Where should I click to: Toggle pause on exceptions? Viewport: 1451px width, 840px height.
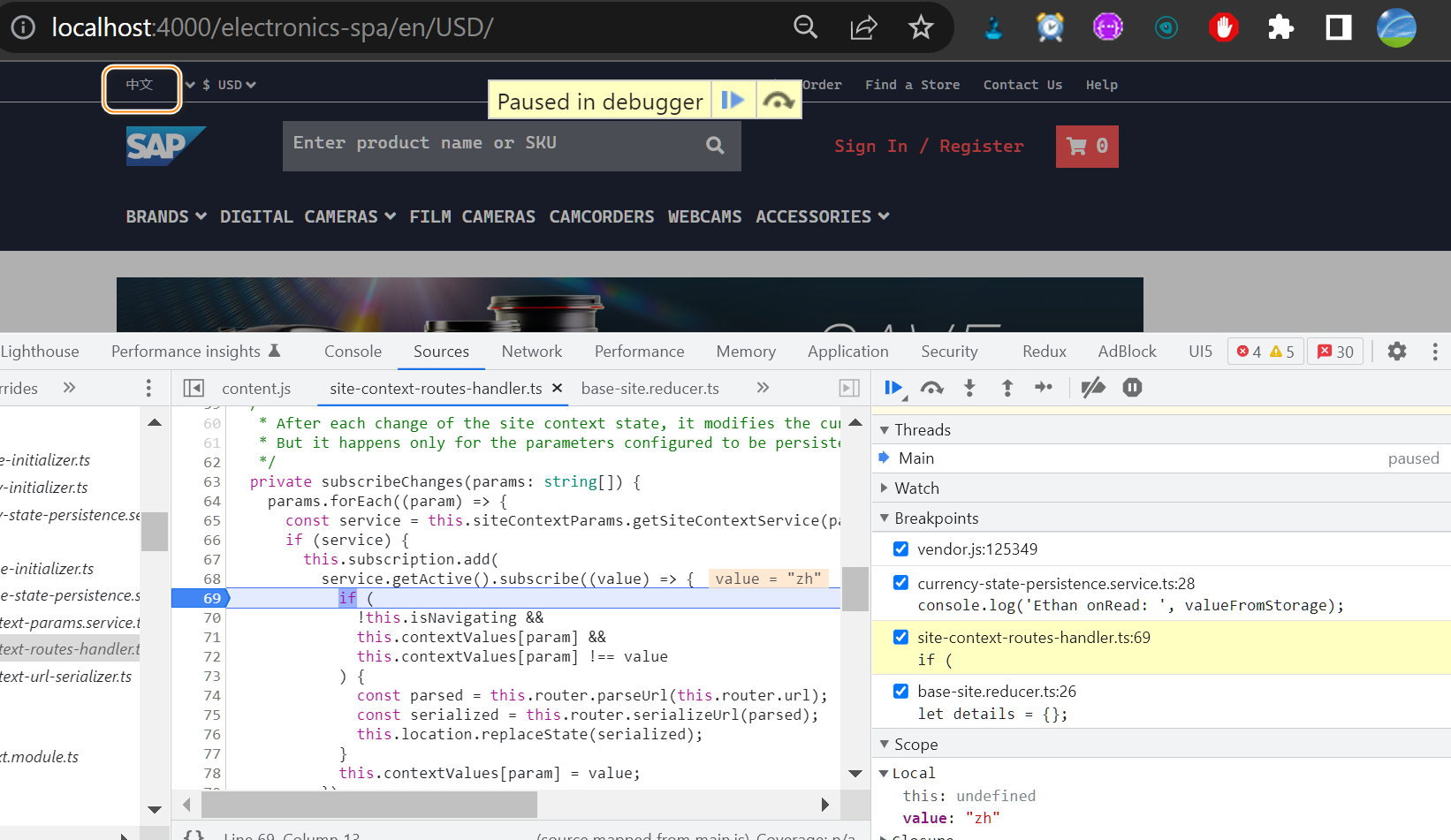coord(1132,388)
